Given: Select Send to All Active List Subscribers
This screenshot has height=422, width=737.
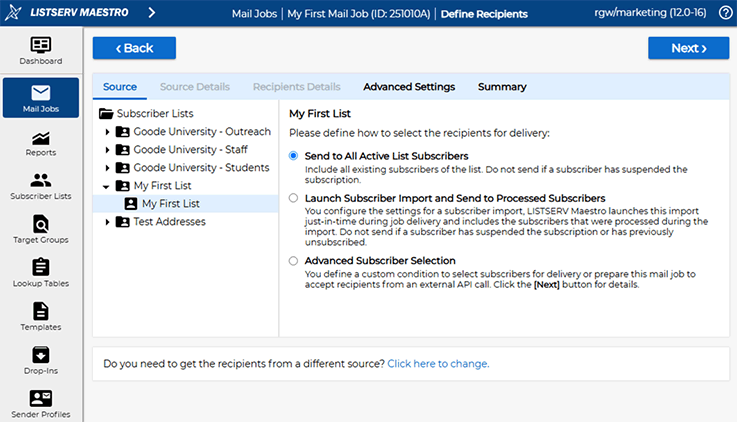Looking at the screenshot, I should click(x=293, y=156).
